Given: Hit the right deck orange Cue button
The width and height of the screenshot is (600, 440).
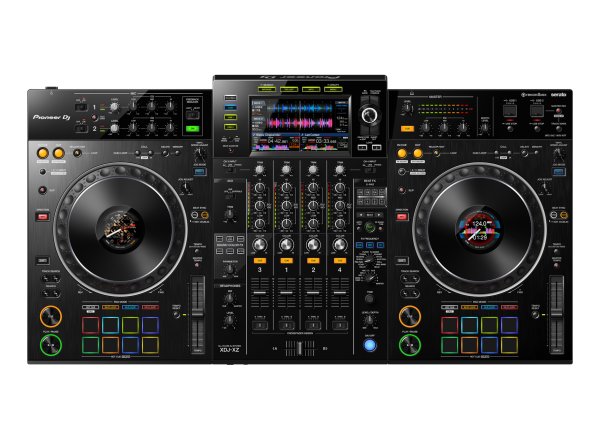Looking at the screenshot, I should click(x=410, y=316).
